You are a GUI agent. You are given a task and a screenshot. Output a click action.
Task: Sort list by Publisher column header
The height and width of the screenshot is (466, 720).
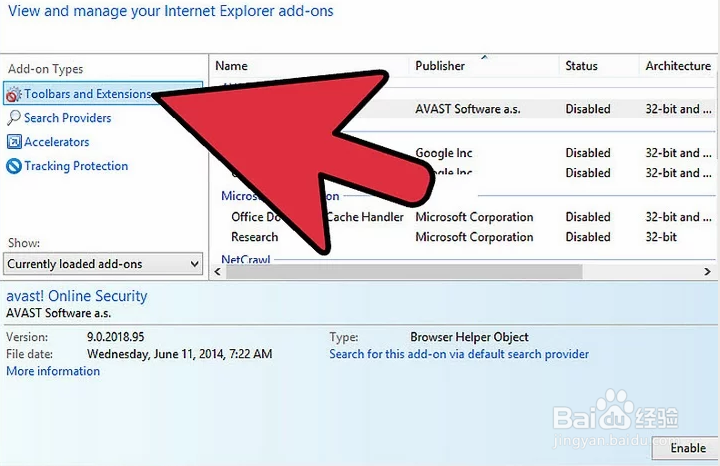point(440,66)
